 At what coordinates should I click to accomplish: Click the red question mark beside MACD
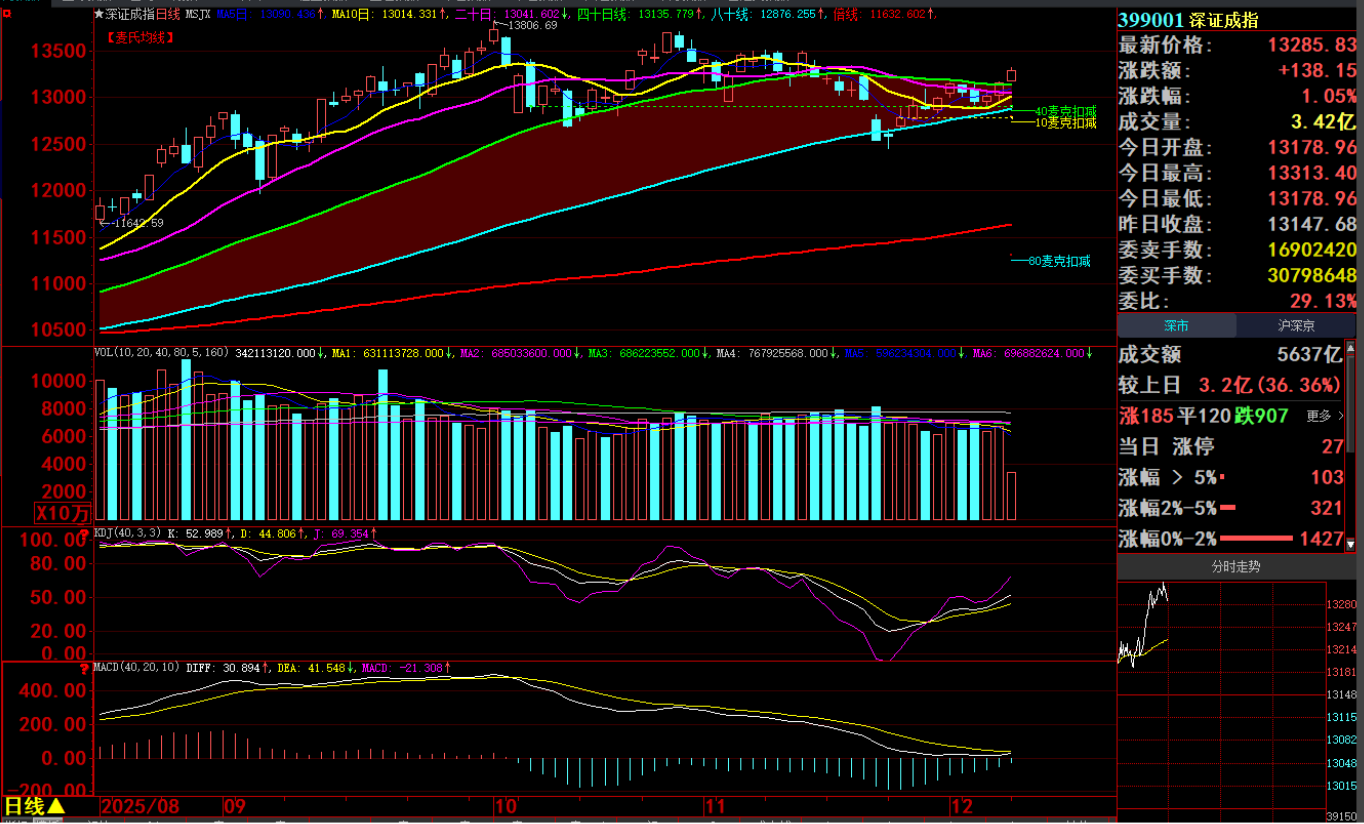click(x=84, y=668)
